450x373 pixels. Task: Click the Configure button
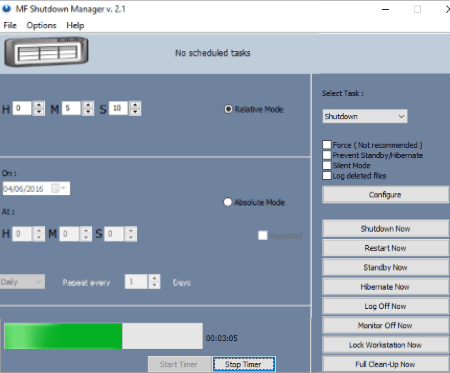(x=385, y=195)
